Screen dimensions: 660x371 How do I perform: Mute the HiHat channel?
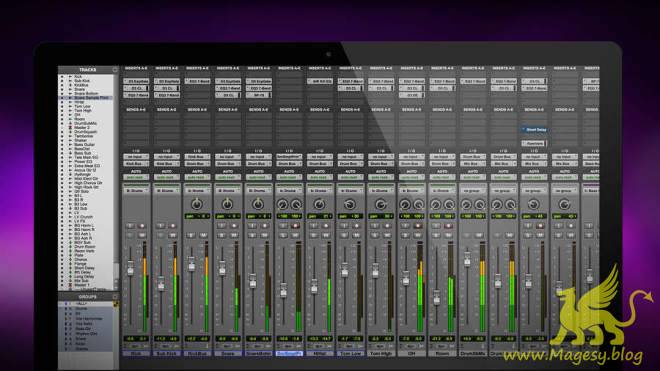pyautogui.click(x=325, y=235)
